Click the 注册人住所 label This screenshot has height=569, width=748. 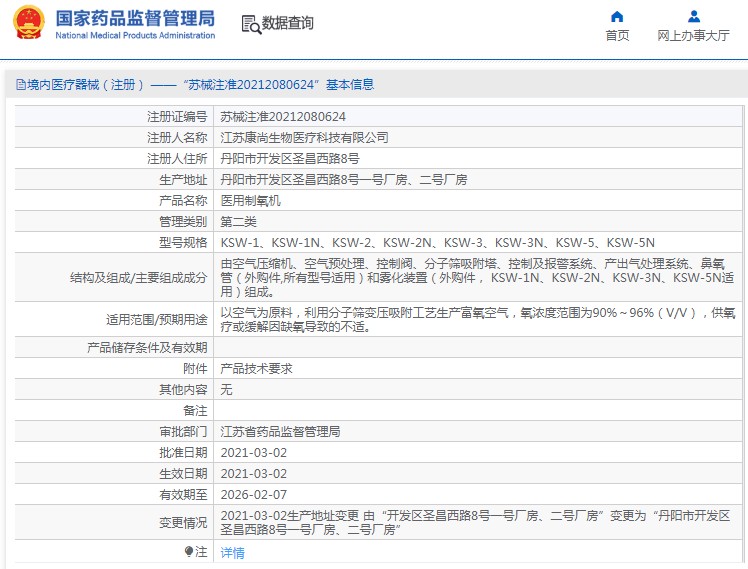[x=177, y=159]
